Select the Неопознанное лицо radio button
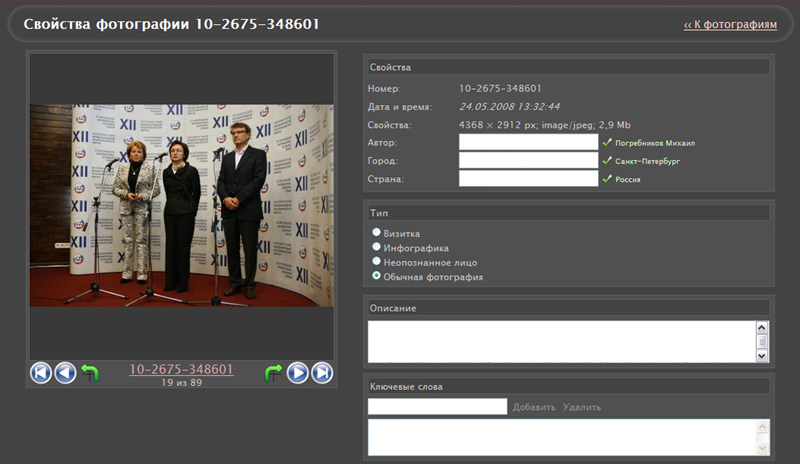Screen dimensions: 800x464 (x=376, y=261)
